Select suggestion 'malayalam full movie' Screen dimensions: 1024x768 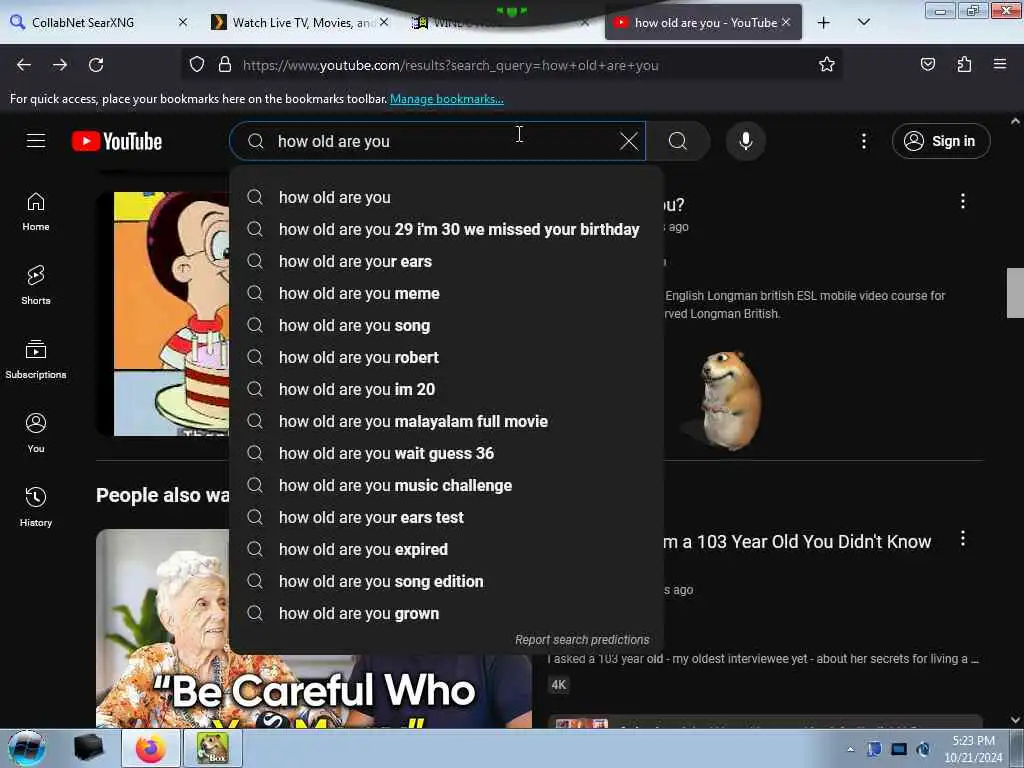[447, 421]
